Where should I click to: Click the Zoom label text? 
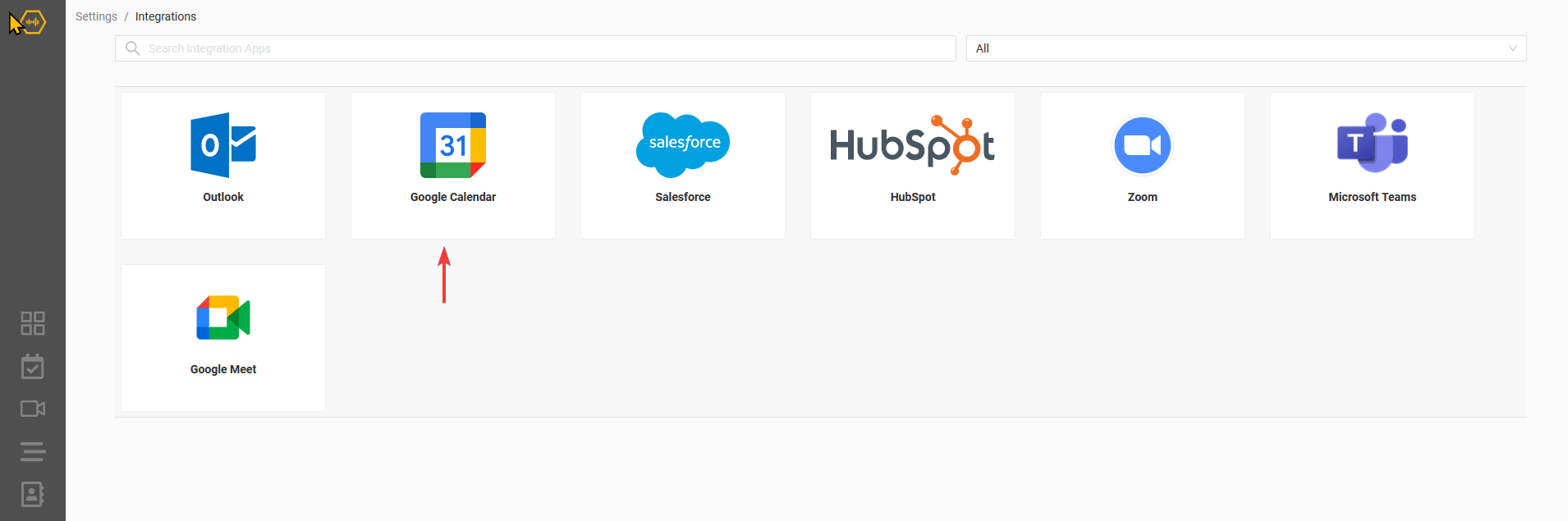[1143, 197]
